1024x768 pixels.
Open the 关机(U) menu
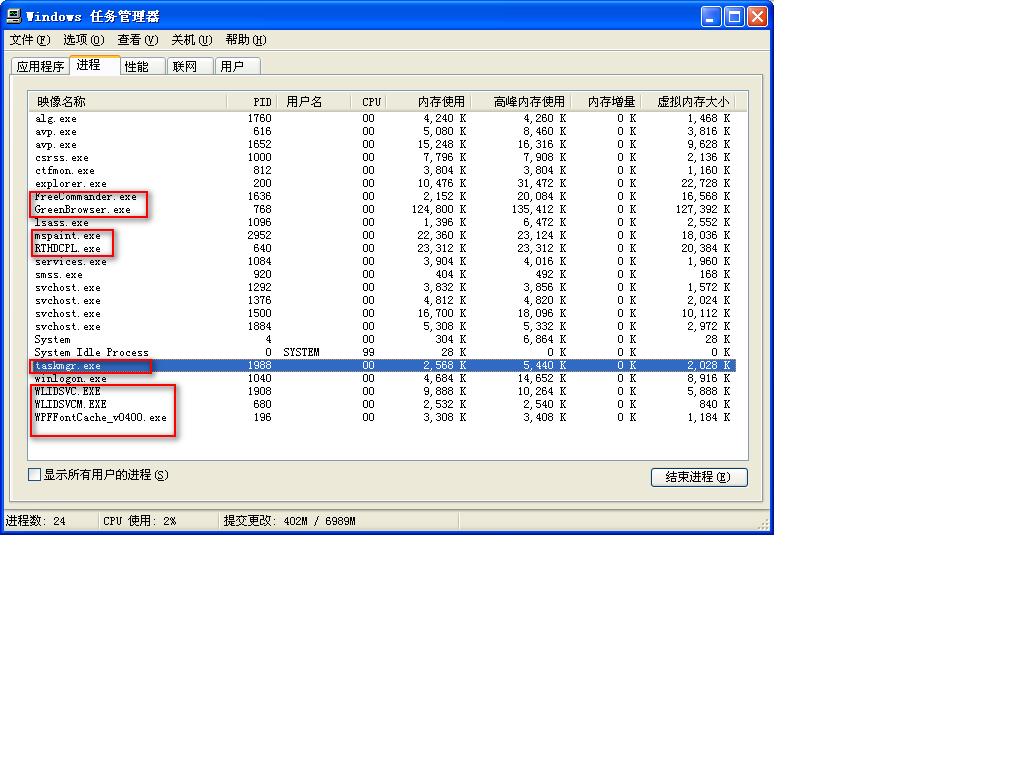point(192,40)
